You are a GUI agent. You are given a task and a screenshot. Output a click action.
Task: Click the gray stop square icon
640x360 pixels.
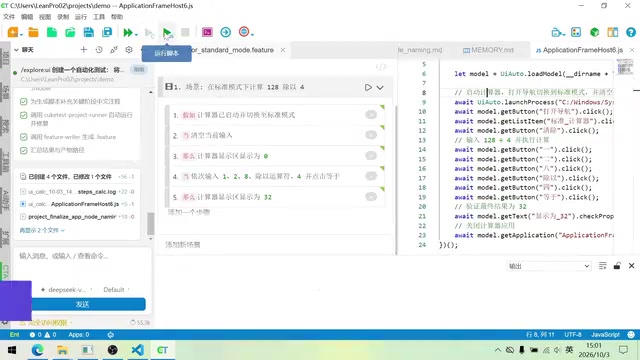click(185, 32)
